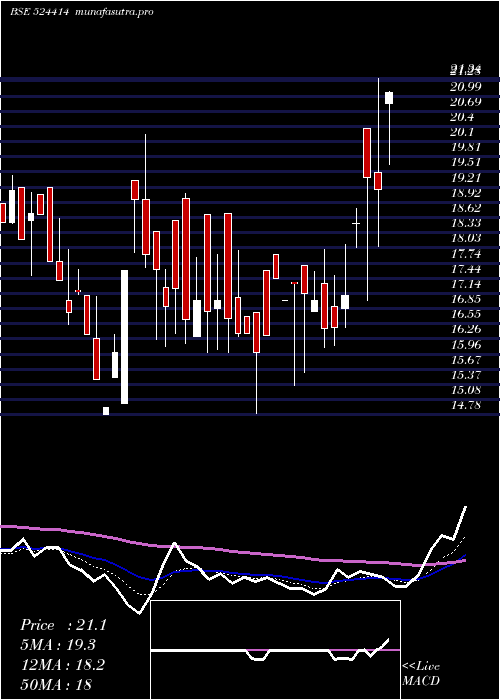
Task: Click the 18.92 price level label
Action: pos(466,193)
